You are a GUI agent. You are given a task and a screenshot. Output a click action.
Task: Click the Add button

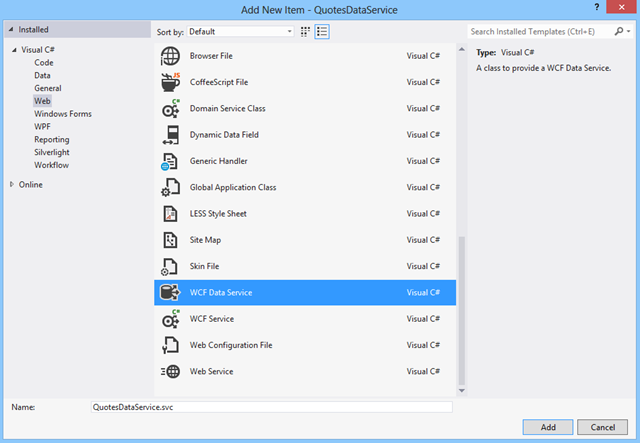(x=548, y=427)
